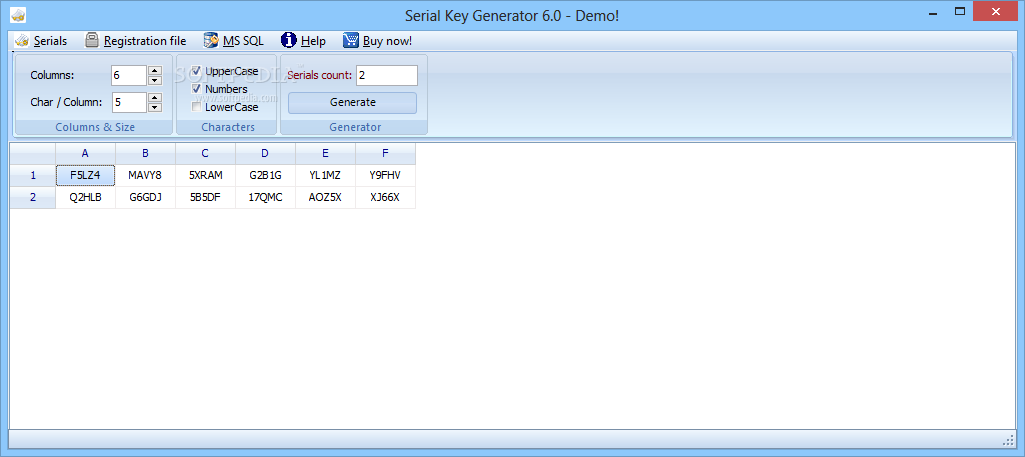The height and width of the screenshot is (457, 1025).
Task: Click cell G2B1G
Action: coord(265,175)
